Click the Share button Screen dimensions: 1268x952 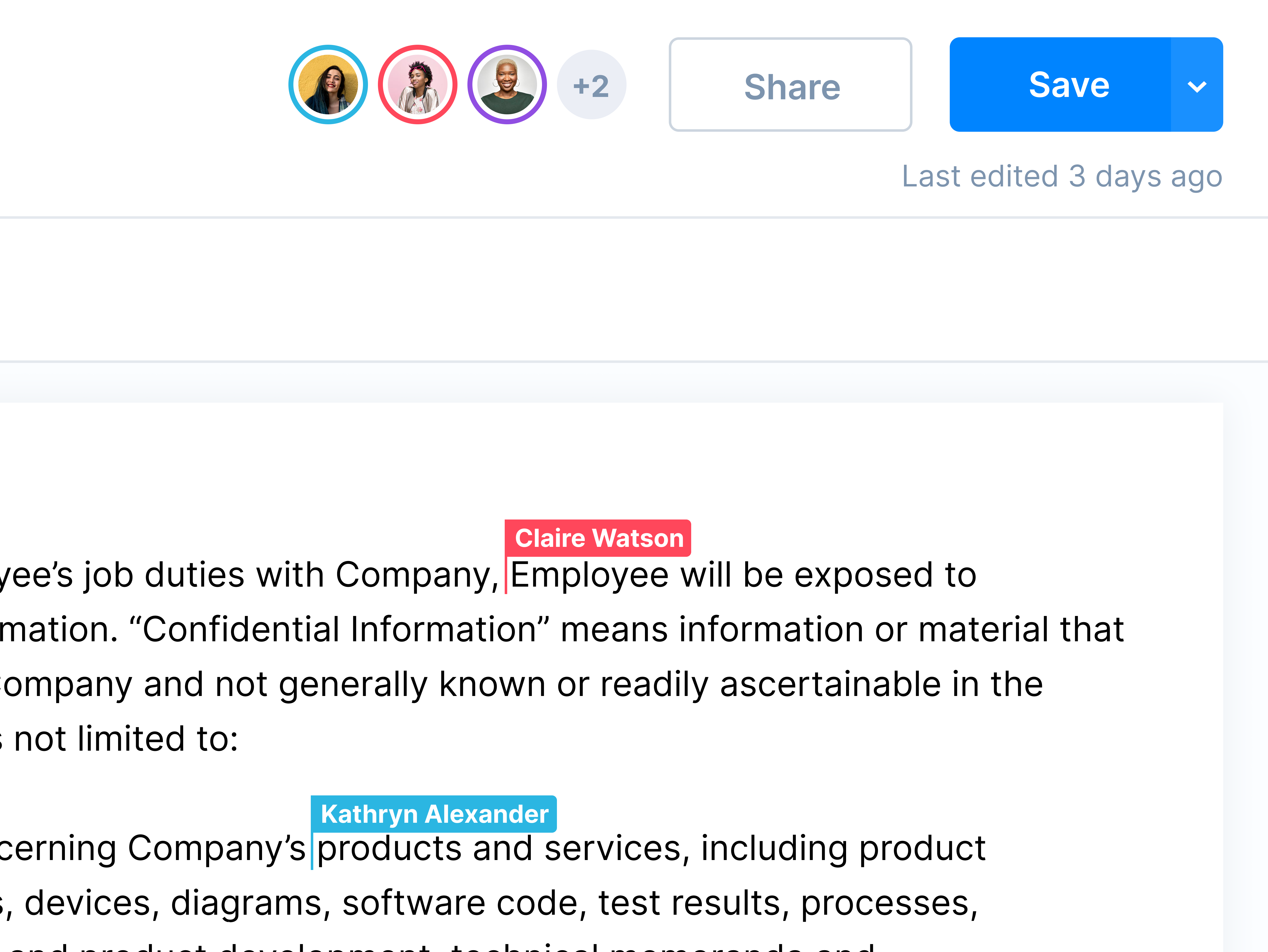[790, 85]
